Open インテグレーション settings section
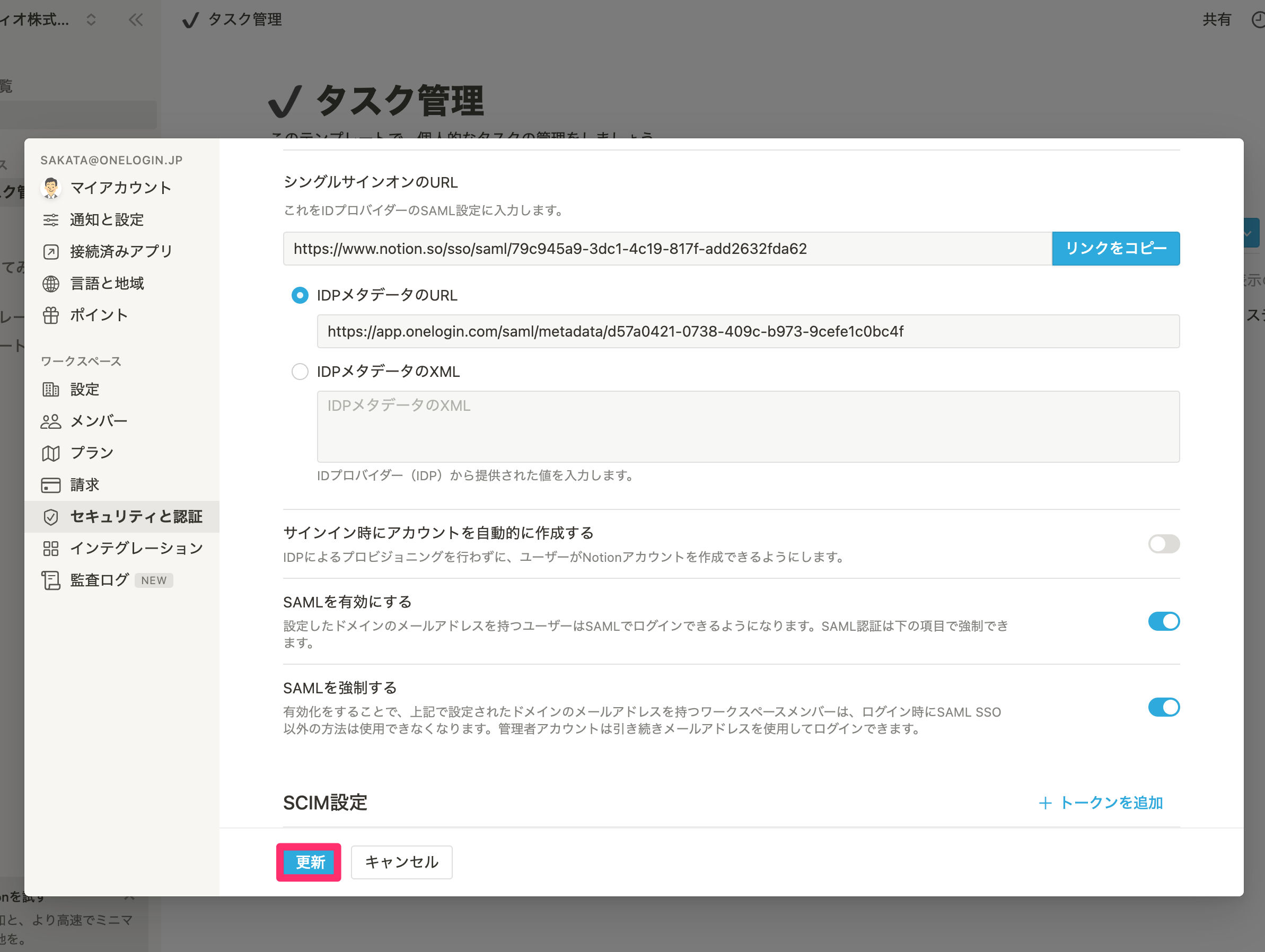 pyautogui.click(x=122, y=548)
